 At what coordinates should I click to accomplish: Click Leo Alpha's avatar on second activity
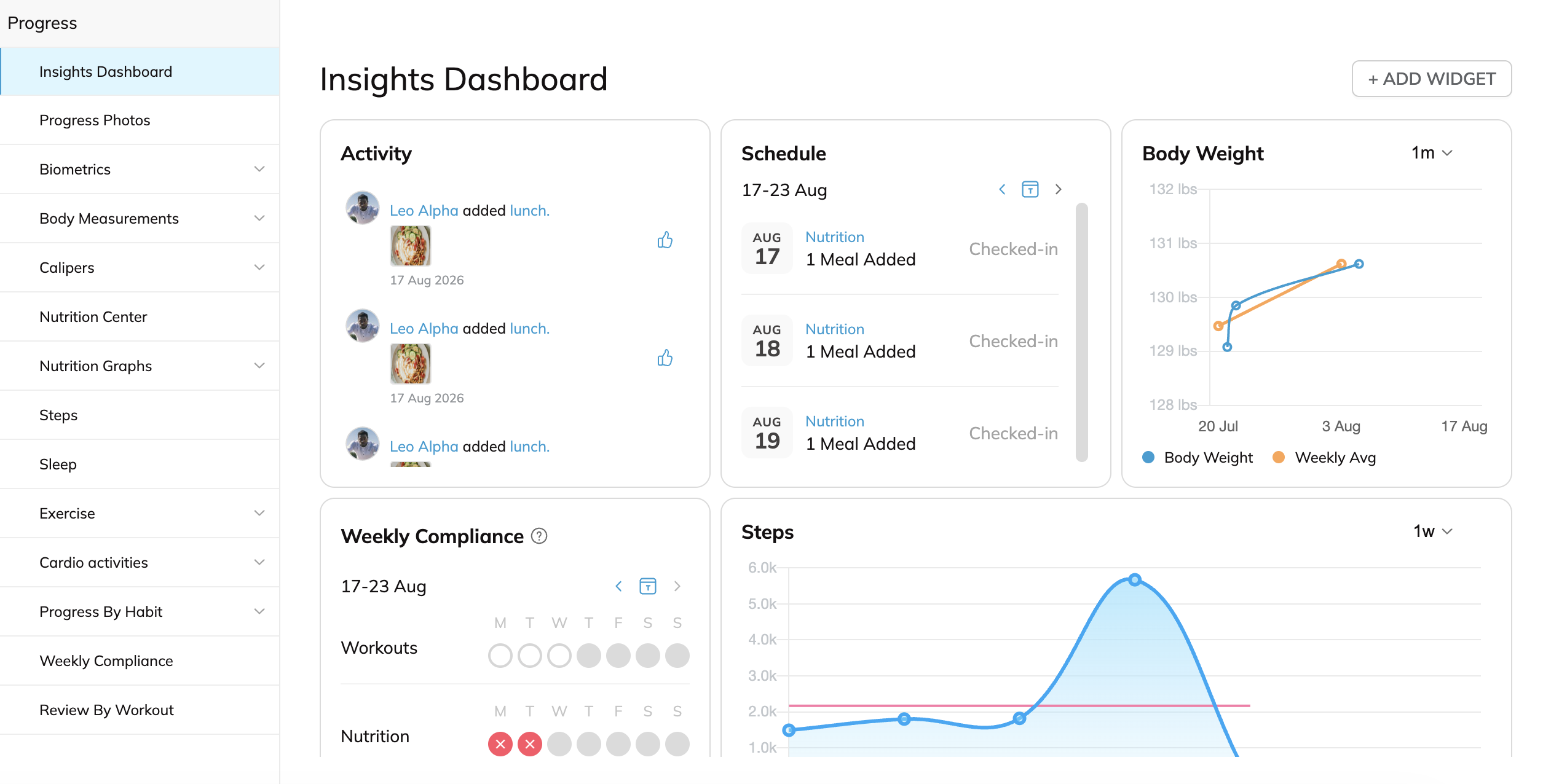363,326
